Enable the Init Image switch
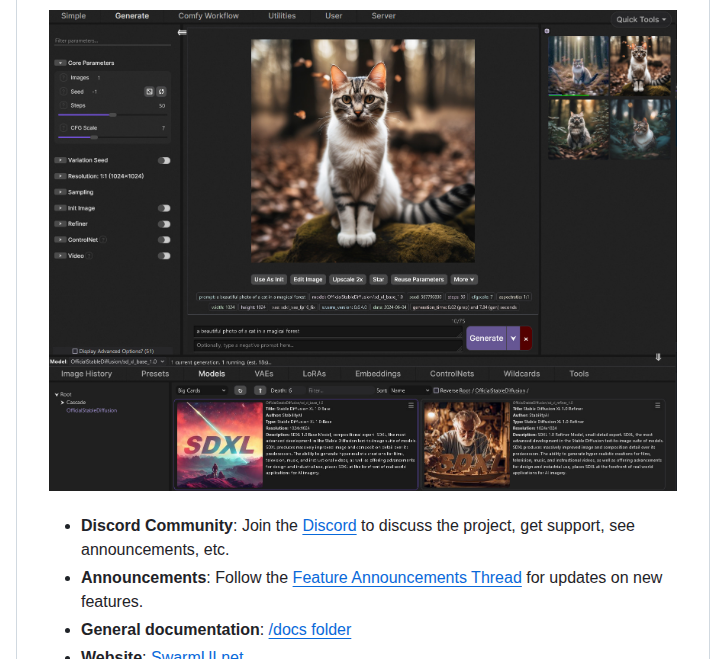The height and width of the screenshot is (659, 710). 164,208
